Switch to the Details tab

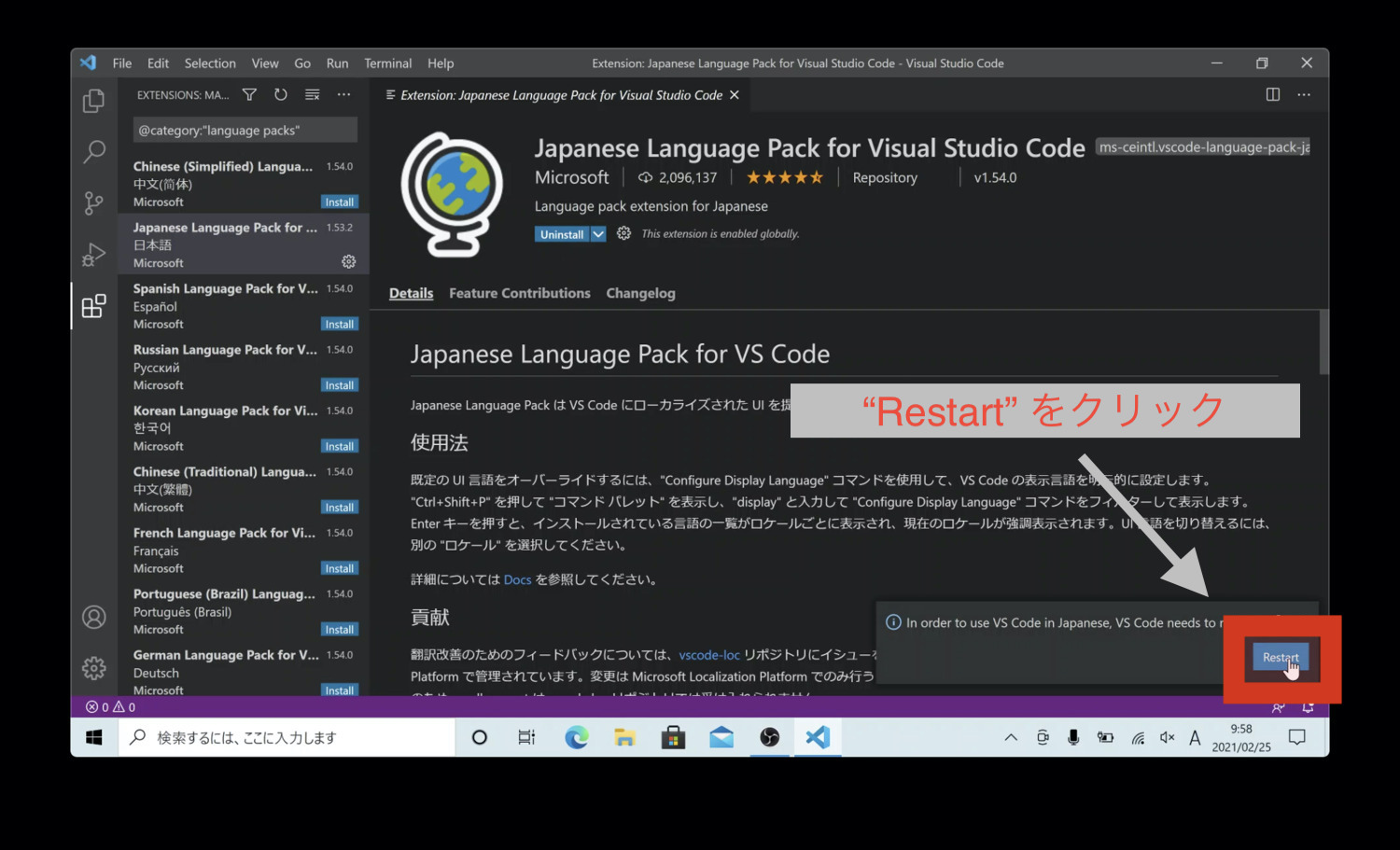tap(412, 293)
